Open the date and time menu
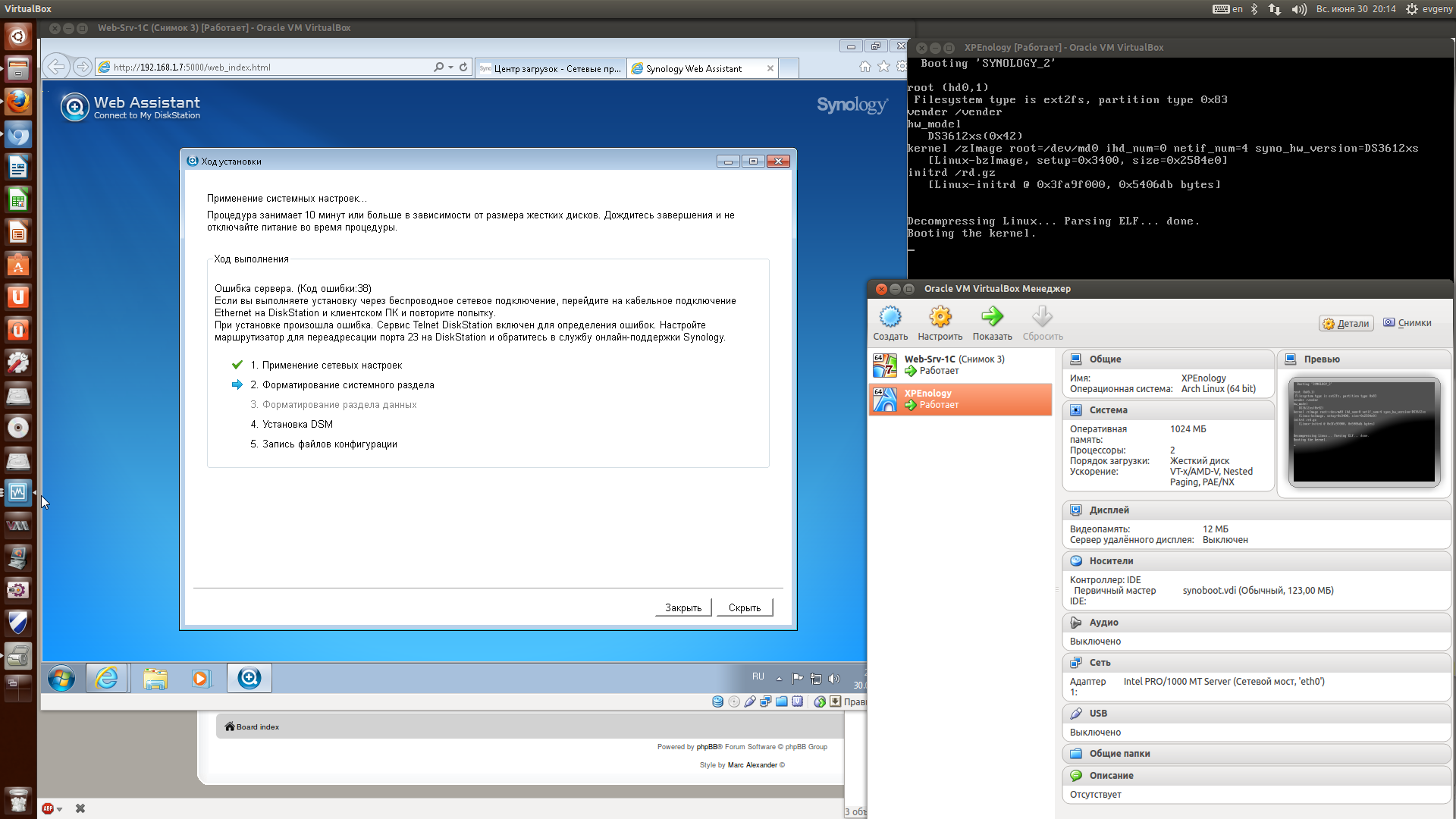Image resolution: width=1456 pixels, height=819 pixels. tap(1356, 9)
